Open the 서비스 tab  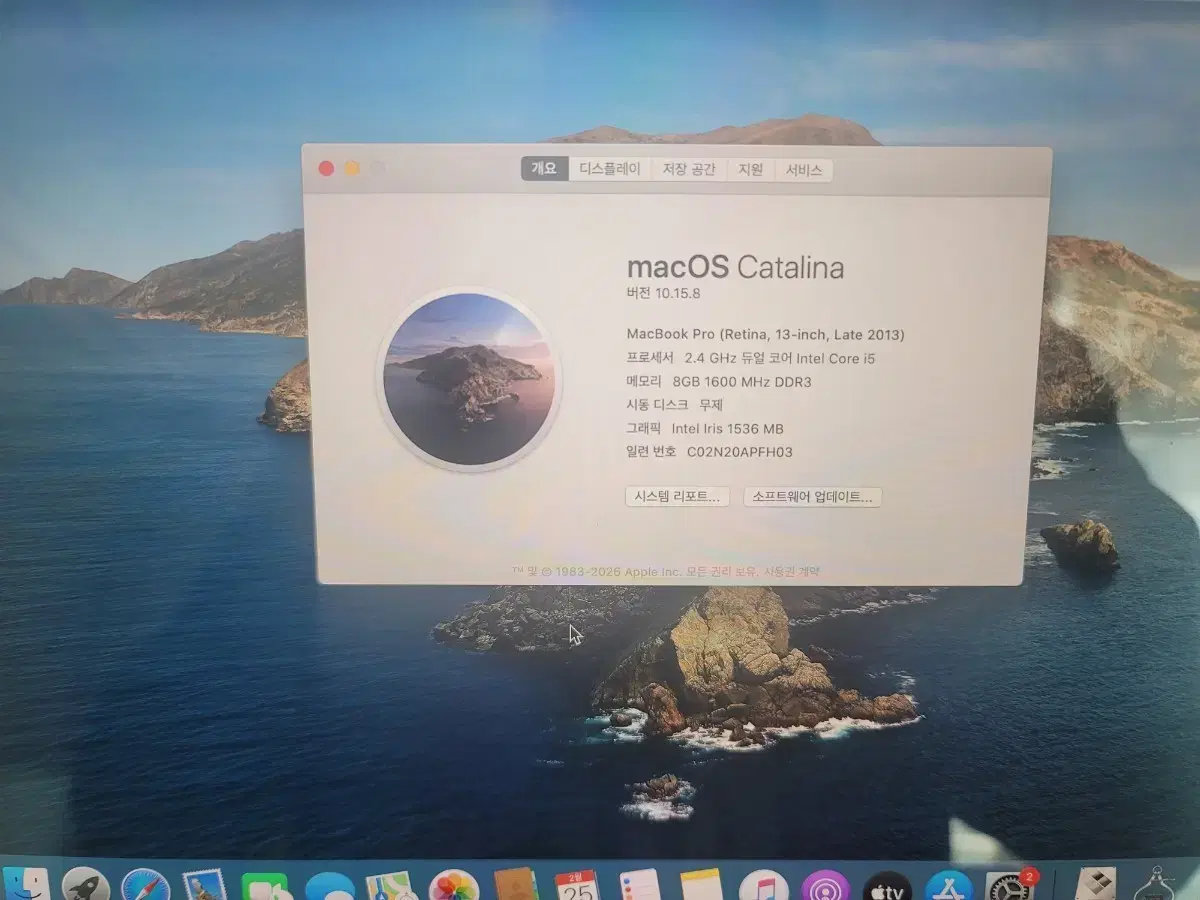[x=804, y=169]
